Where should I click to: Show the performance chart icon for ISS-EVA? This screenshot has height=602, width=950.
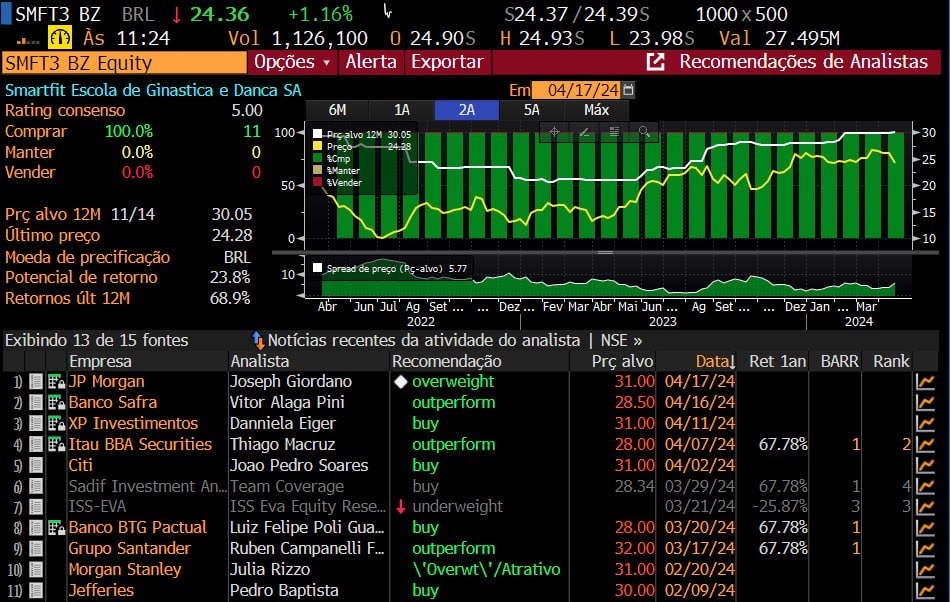click(925, 506)
